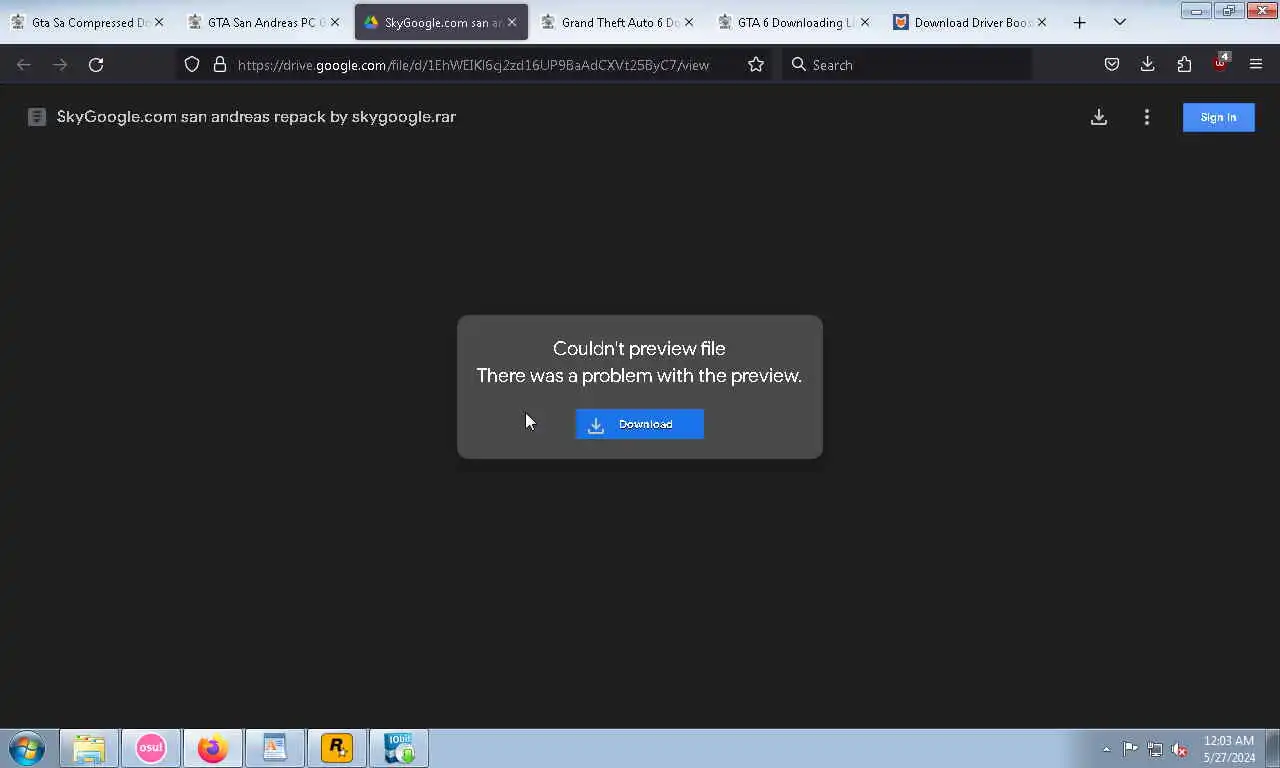The image size is (1280, 768).
Task: Switch to GTA San Andreas PC tab
Action: (x=264, y=22)
